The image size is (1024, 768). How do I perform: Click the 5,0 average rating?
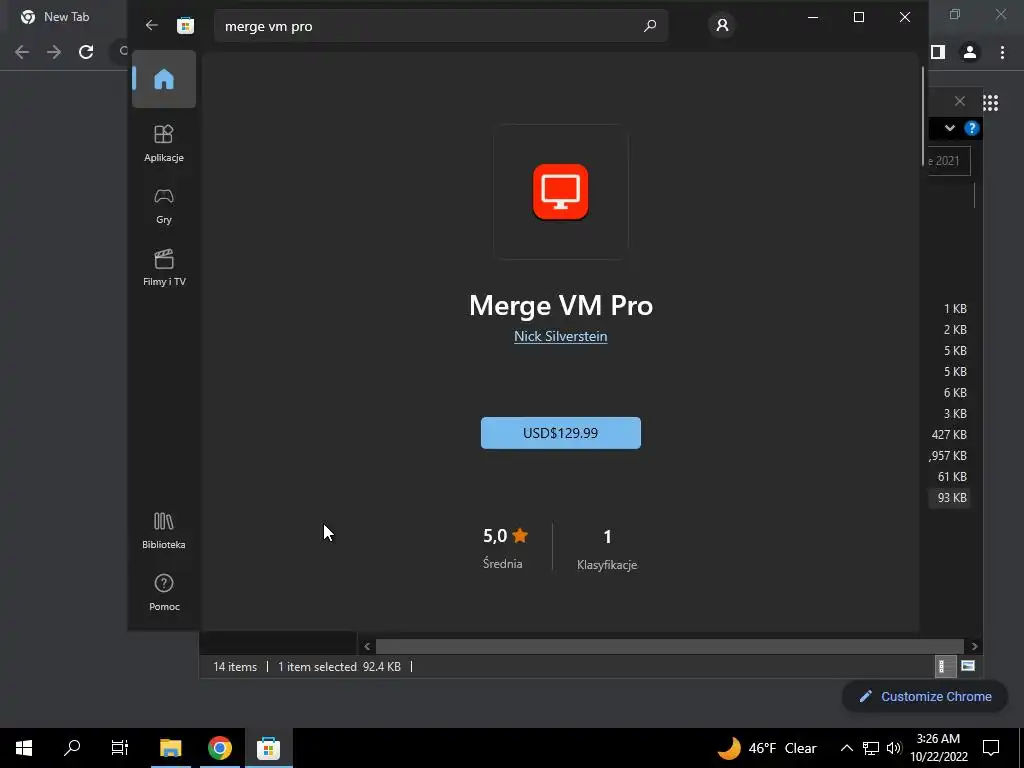505,536
